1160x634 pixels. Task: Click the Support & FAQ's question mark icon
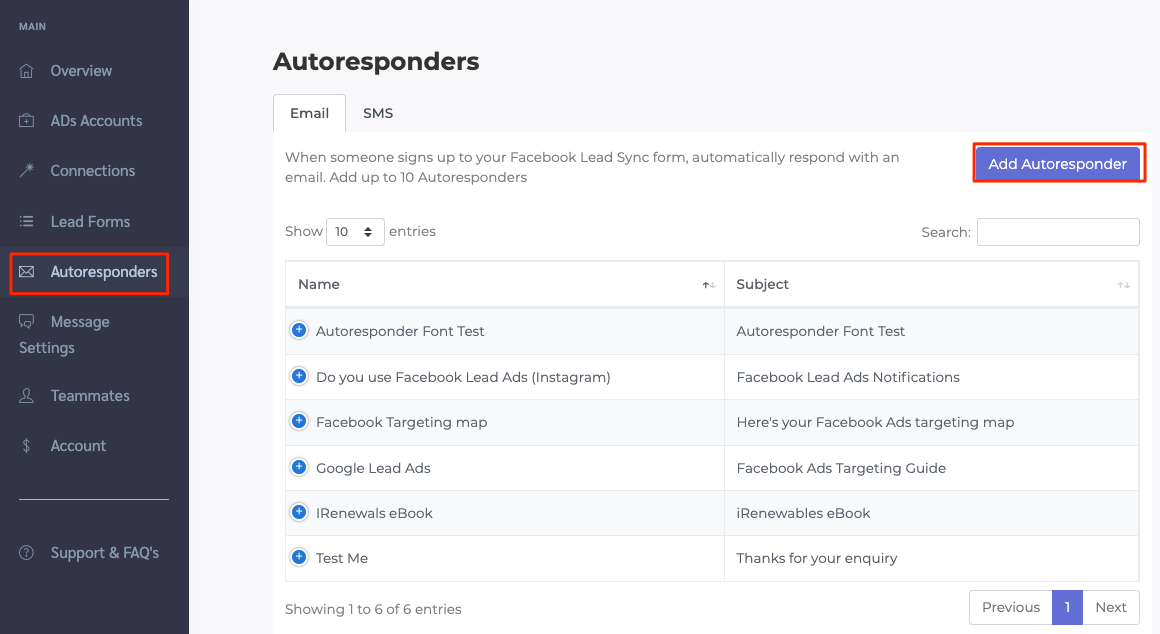coord(26,552)
